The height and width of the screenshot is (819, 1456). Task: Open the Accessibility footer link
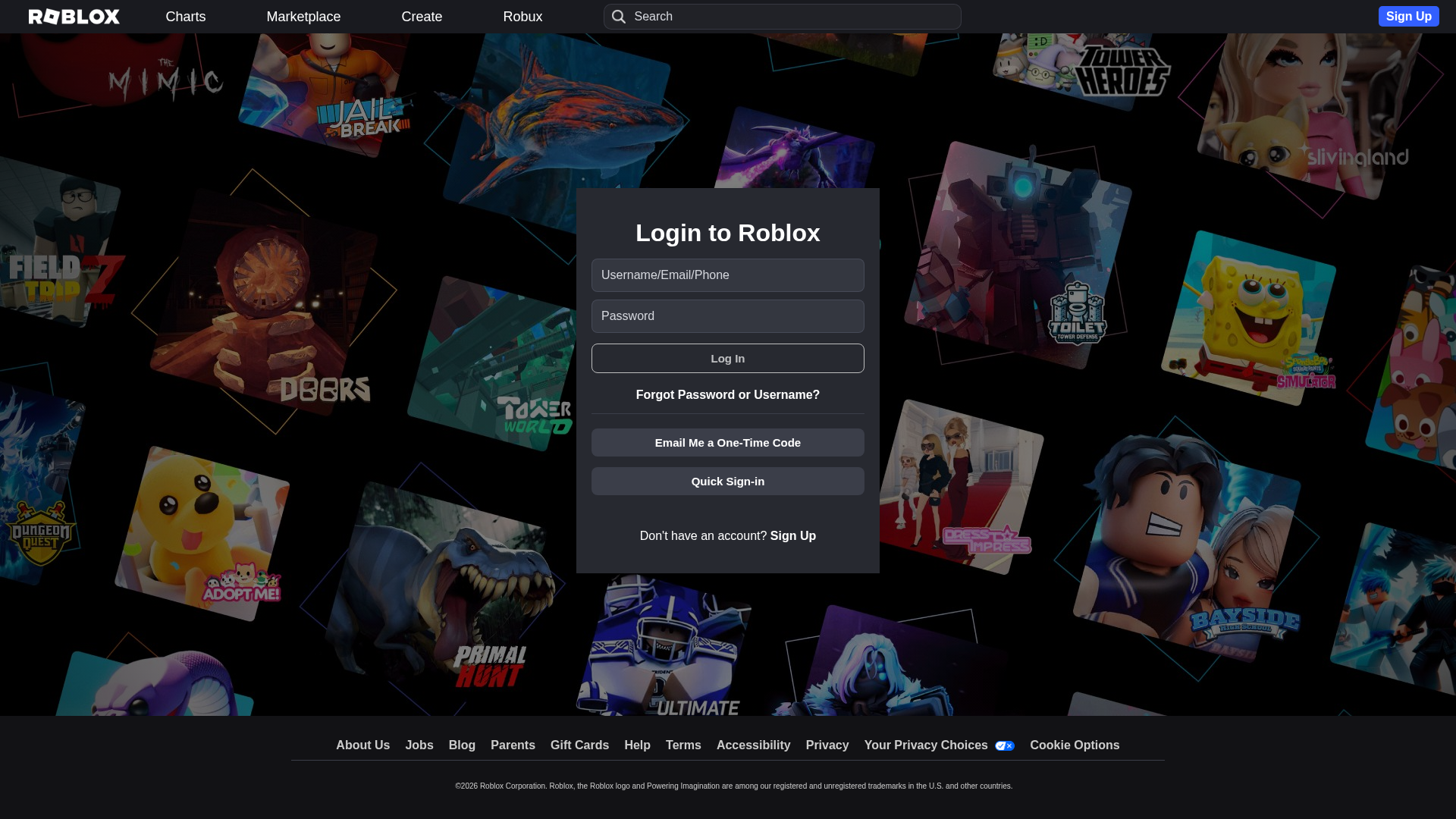(754, 745)
